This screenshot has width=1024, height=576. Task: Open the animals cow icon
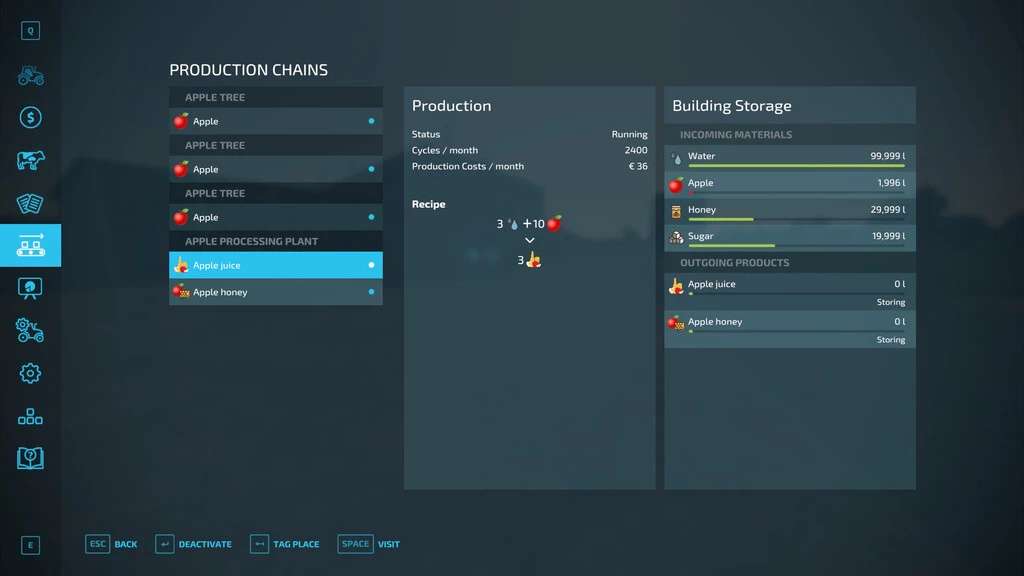tap(30, 161)
